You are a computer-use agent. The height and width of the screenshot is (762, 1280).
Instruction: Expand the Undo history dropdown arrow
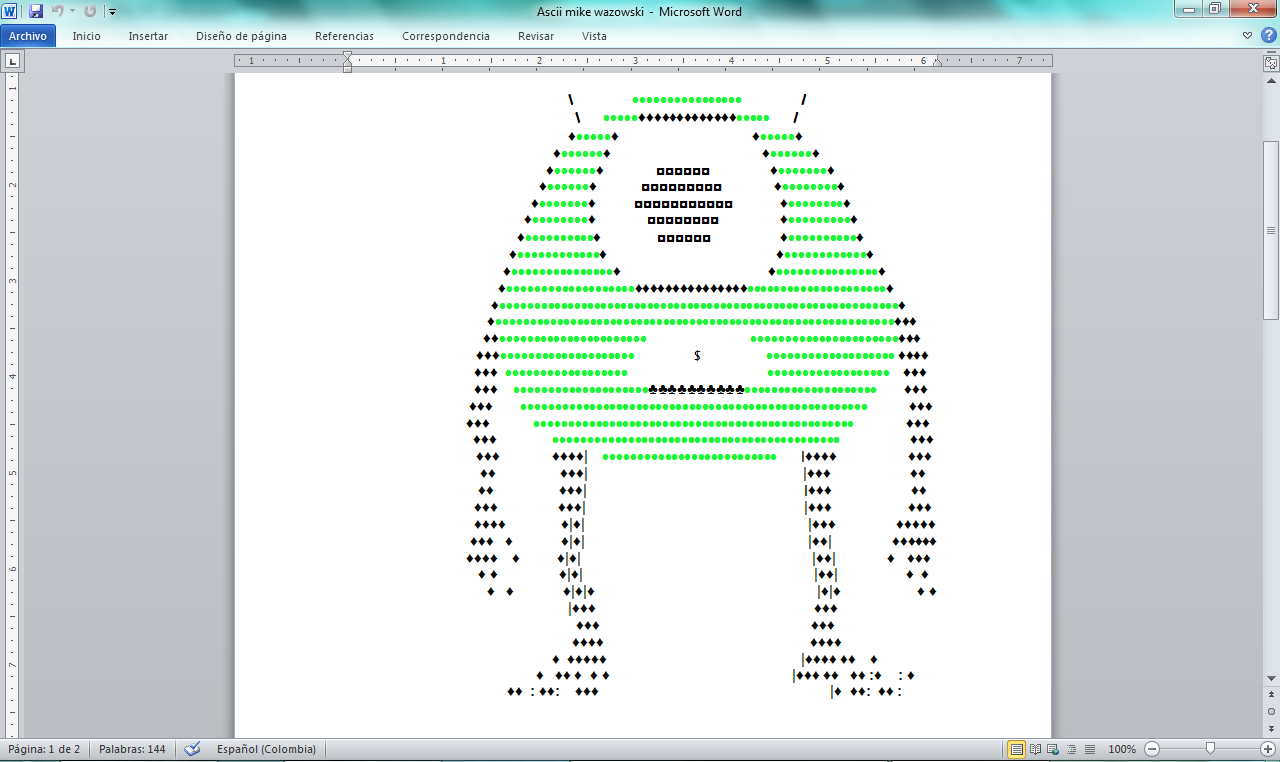(70, 12)
